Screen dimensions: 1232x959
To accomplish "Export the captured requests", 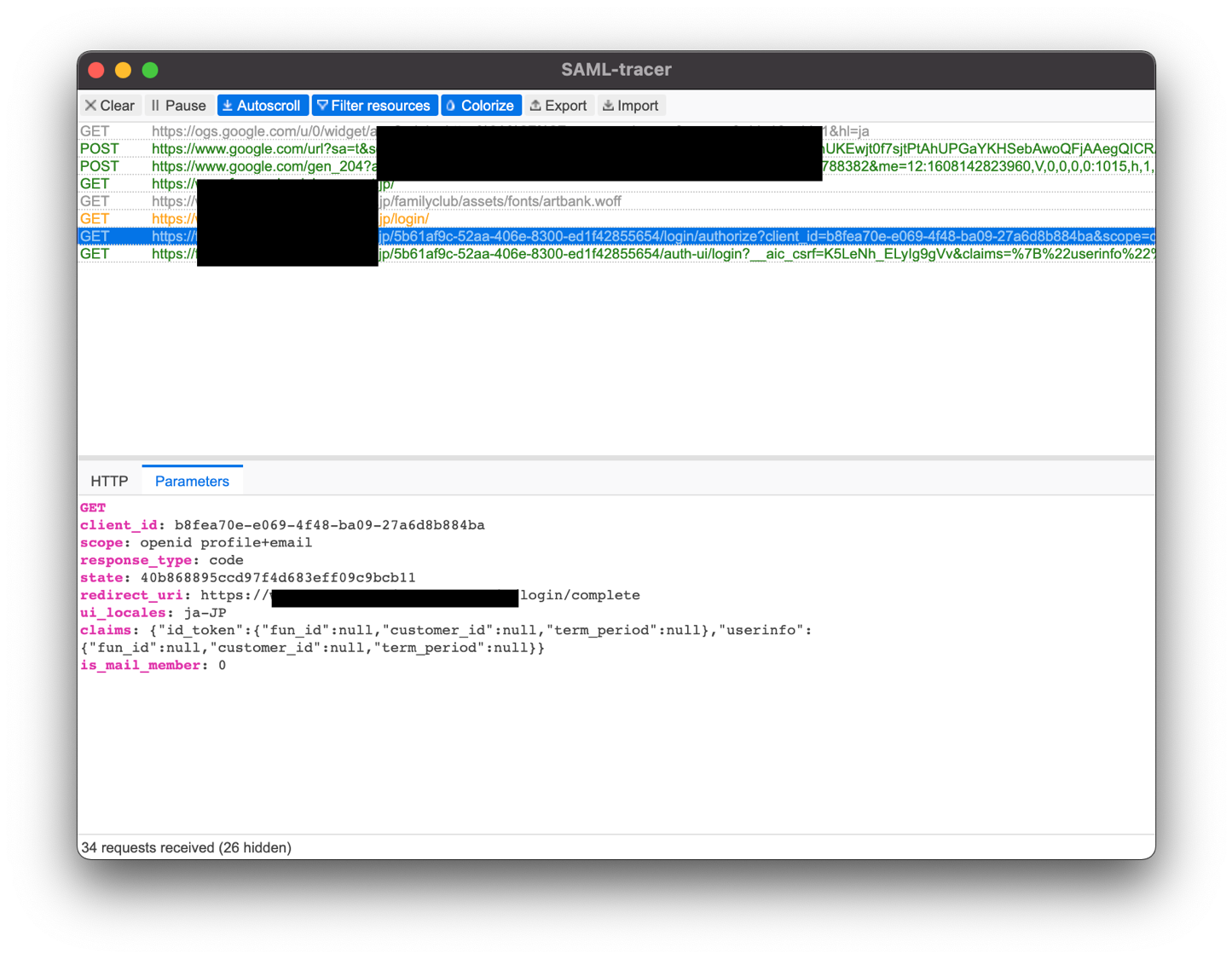I will click(558, 106).
